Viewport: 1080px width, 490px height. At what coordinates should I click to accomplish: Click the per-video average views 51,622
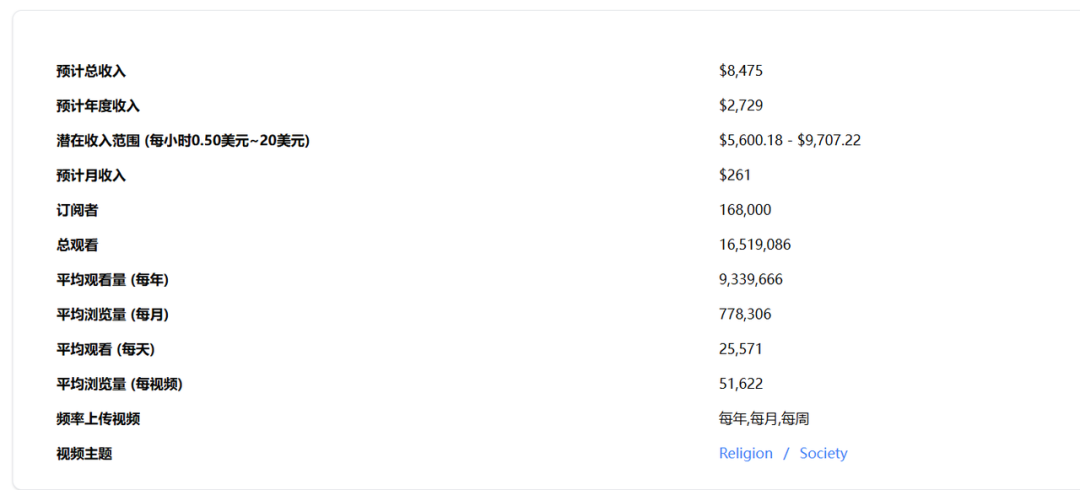point(741,384)
